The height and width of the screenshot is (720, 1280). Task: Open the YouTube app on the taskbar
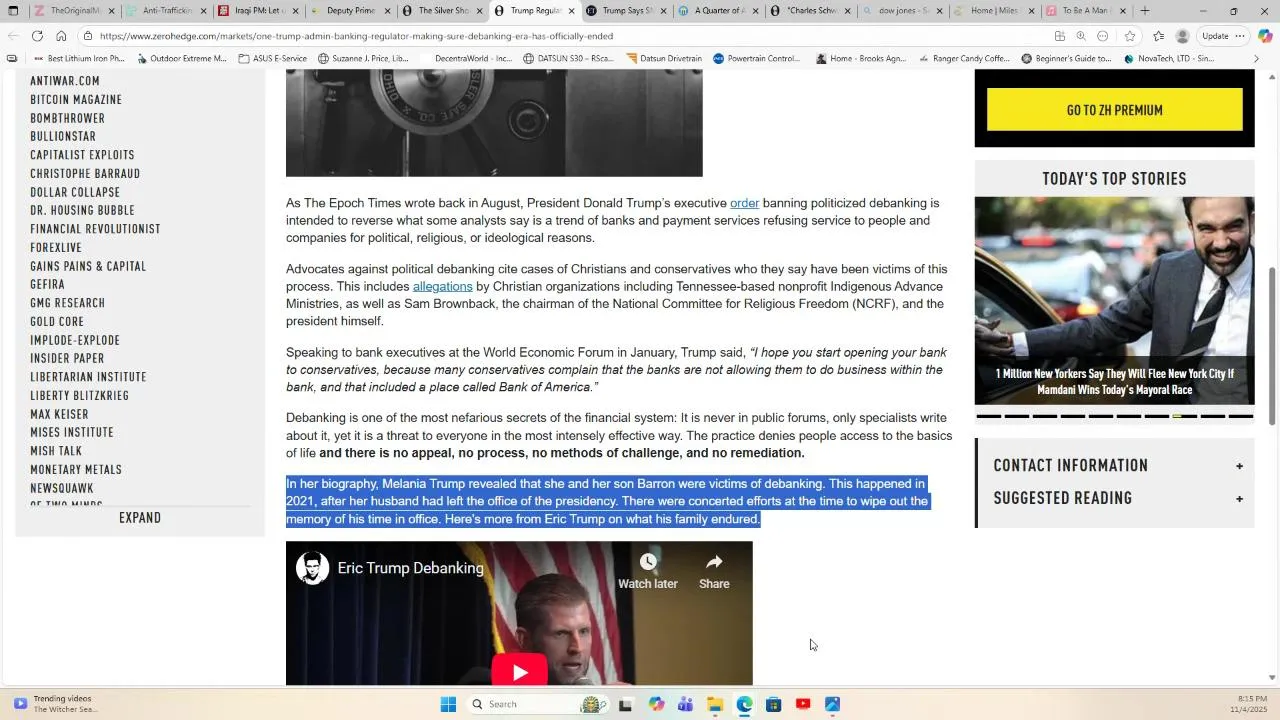click(x=802, y=704)
